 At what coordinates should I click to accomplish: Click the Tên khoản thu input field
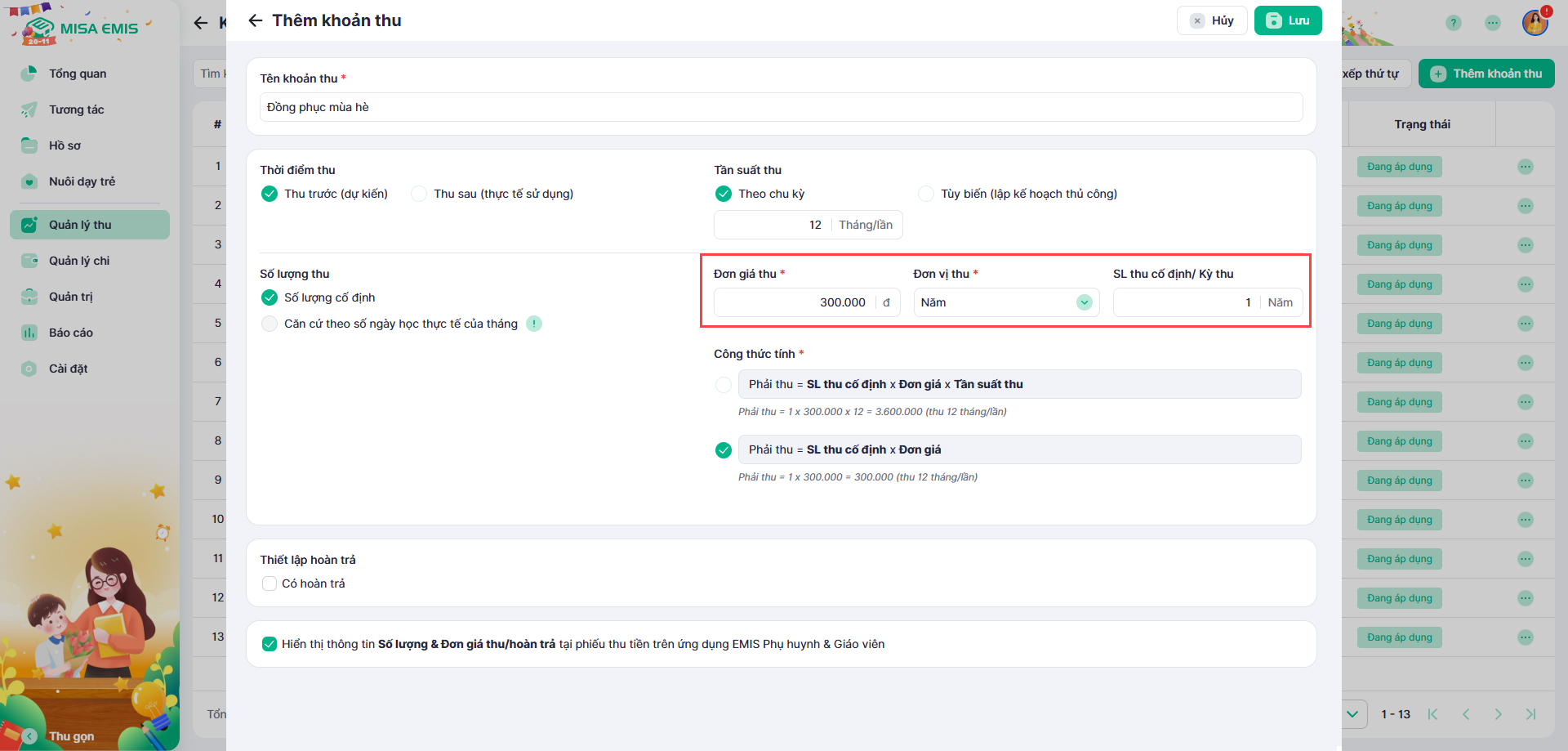tap(781, 107)
